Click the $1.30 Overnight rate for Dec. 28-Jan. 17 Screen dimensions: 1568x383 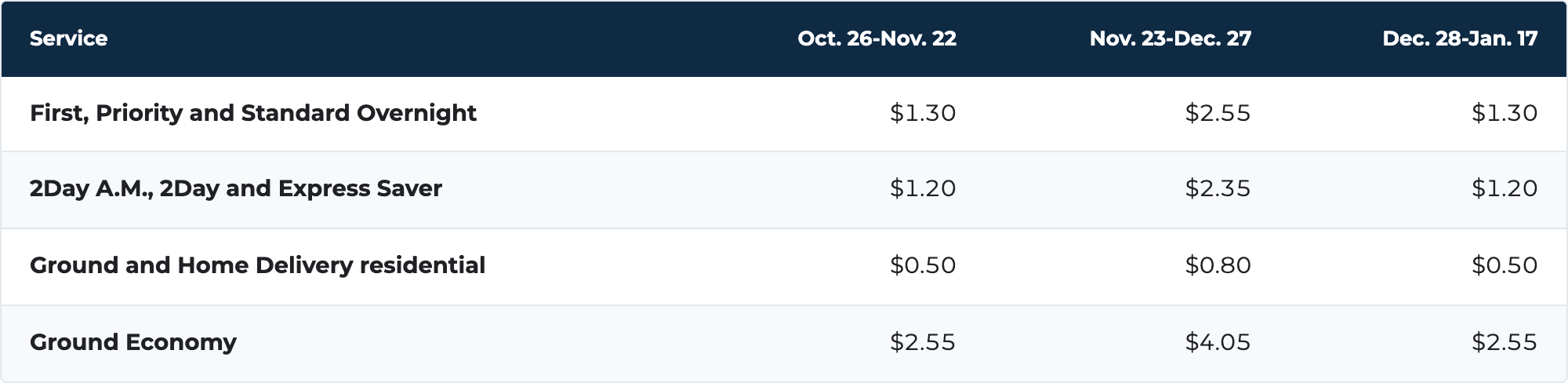click(x=1504, y=114)
